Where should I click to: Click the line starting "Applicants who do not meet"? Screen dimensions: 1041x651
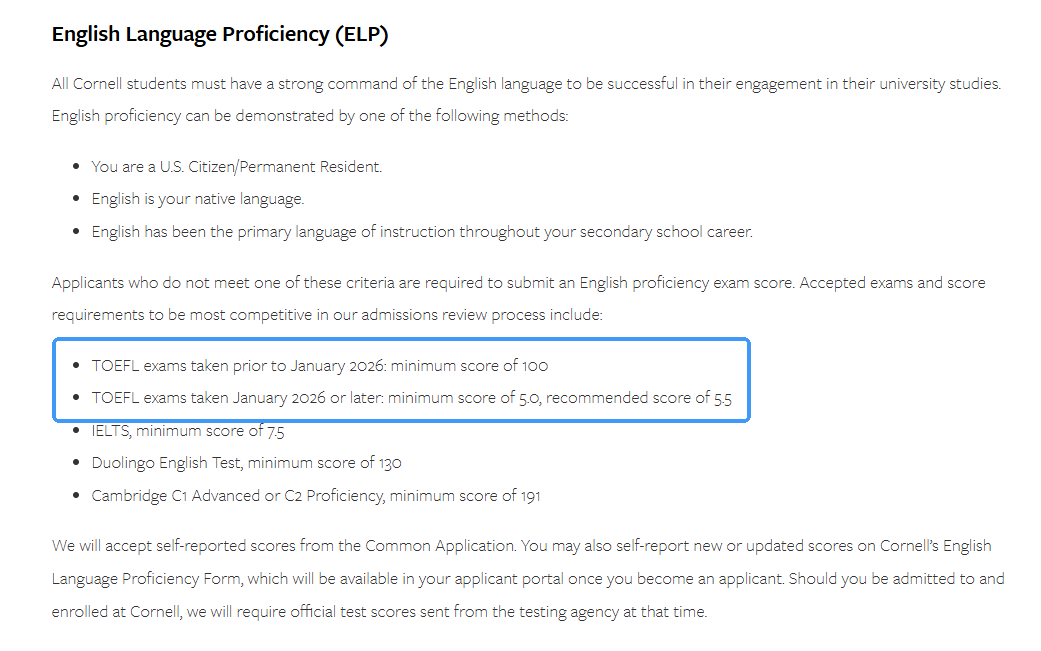pyautogui.click(x=518, y=282)
